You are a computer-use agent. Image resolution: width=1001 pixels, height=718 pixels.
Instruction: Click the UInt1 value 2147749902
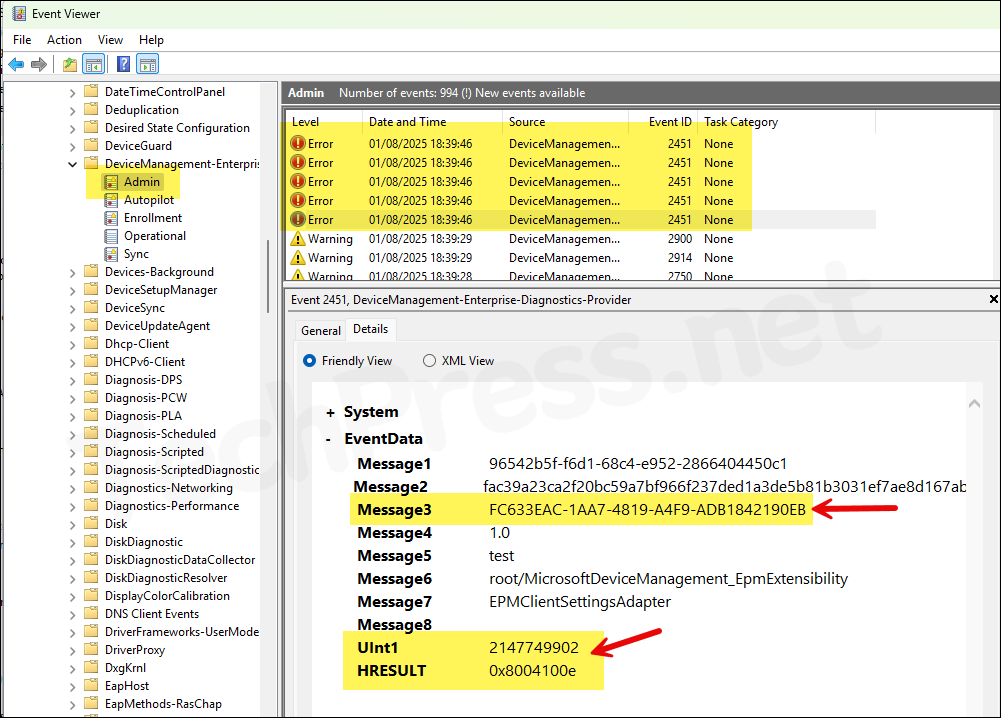pos(534,648)
